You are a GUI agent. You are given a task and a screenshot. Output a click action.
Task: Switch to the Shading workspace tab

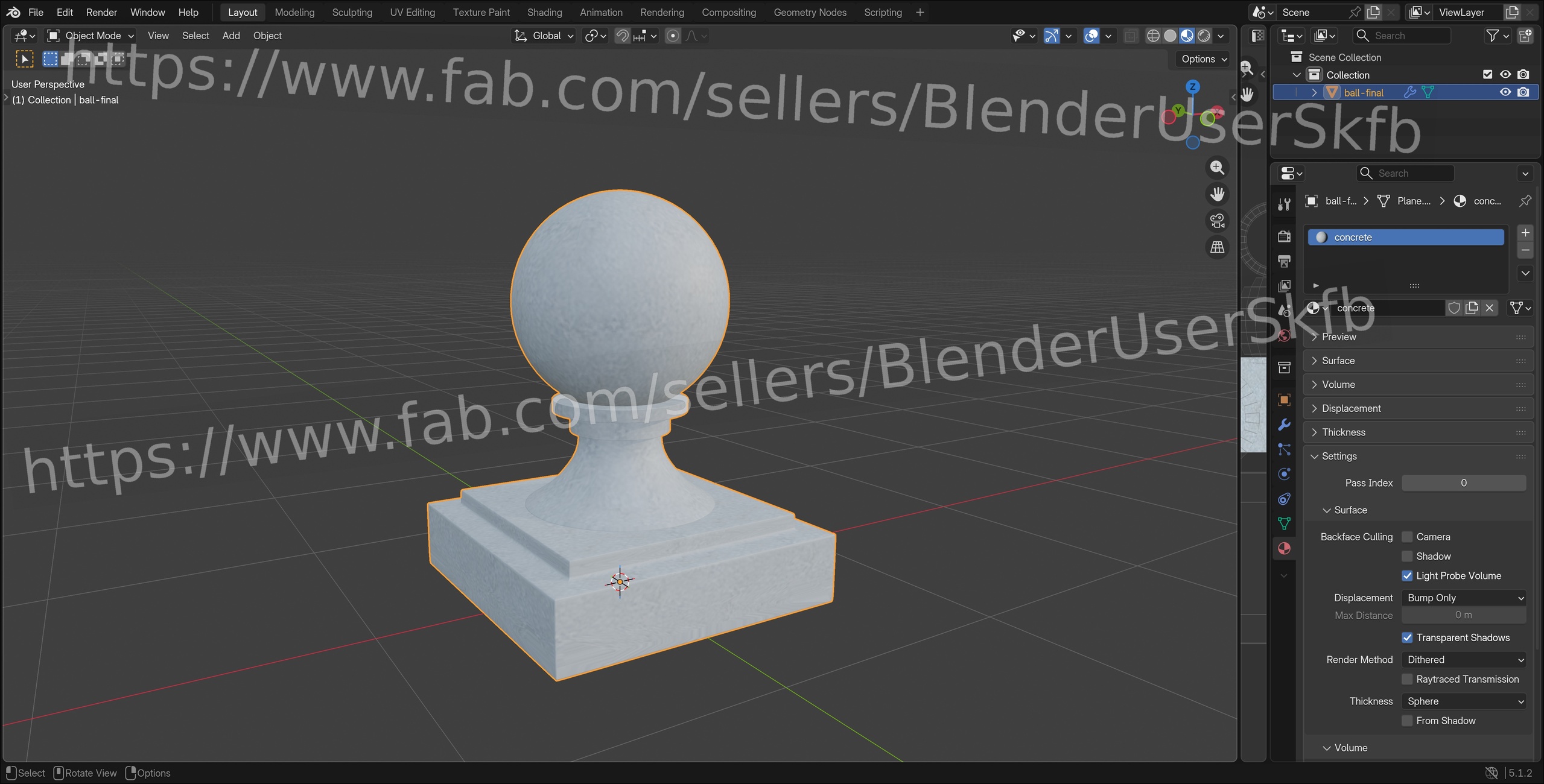(x=544, y=12)
